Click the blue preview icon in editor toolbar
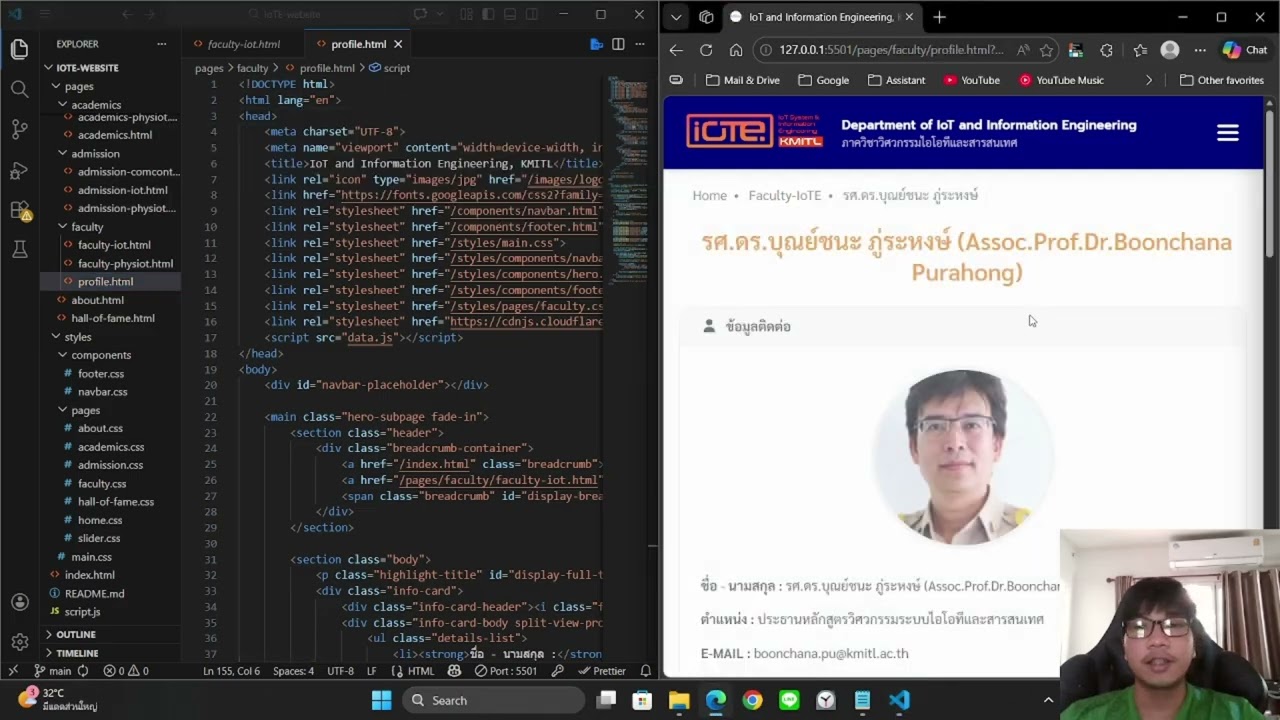This screenshot has width=1280, height=720. (597, 44)
